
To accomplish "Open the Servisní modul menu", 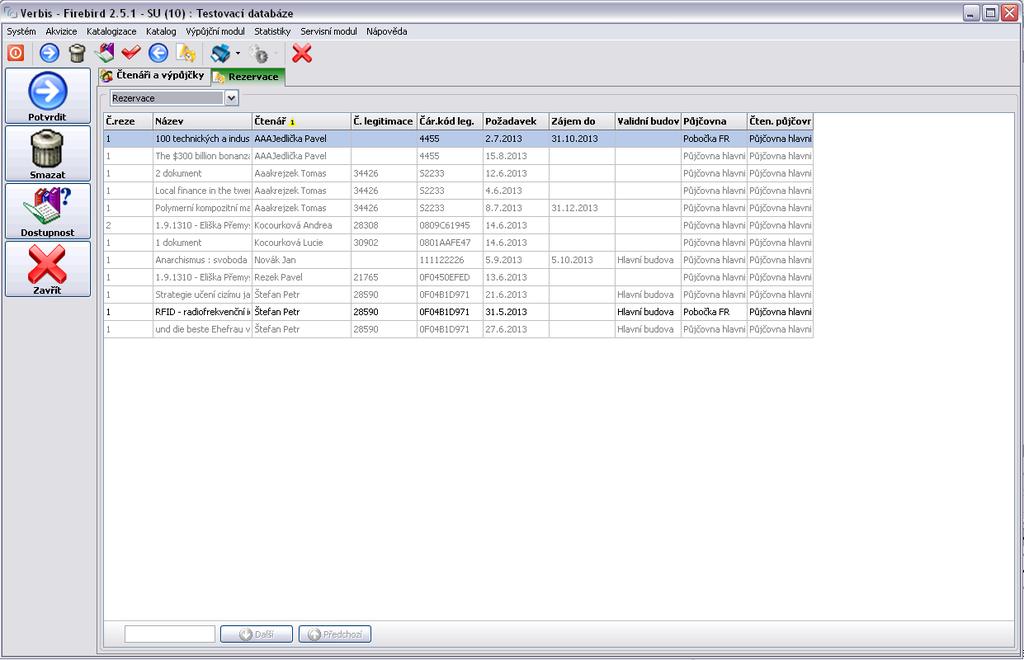I will [x=328, y=31].
